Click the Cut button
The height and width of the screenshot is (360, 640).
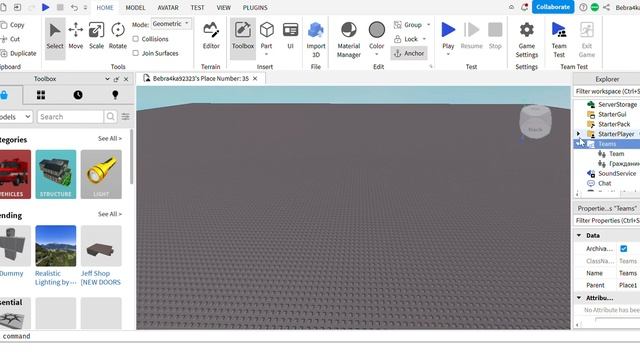click(11, 39)
